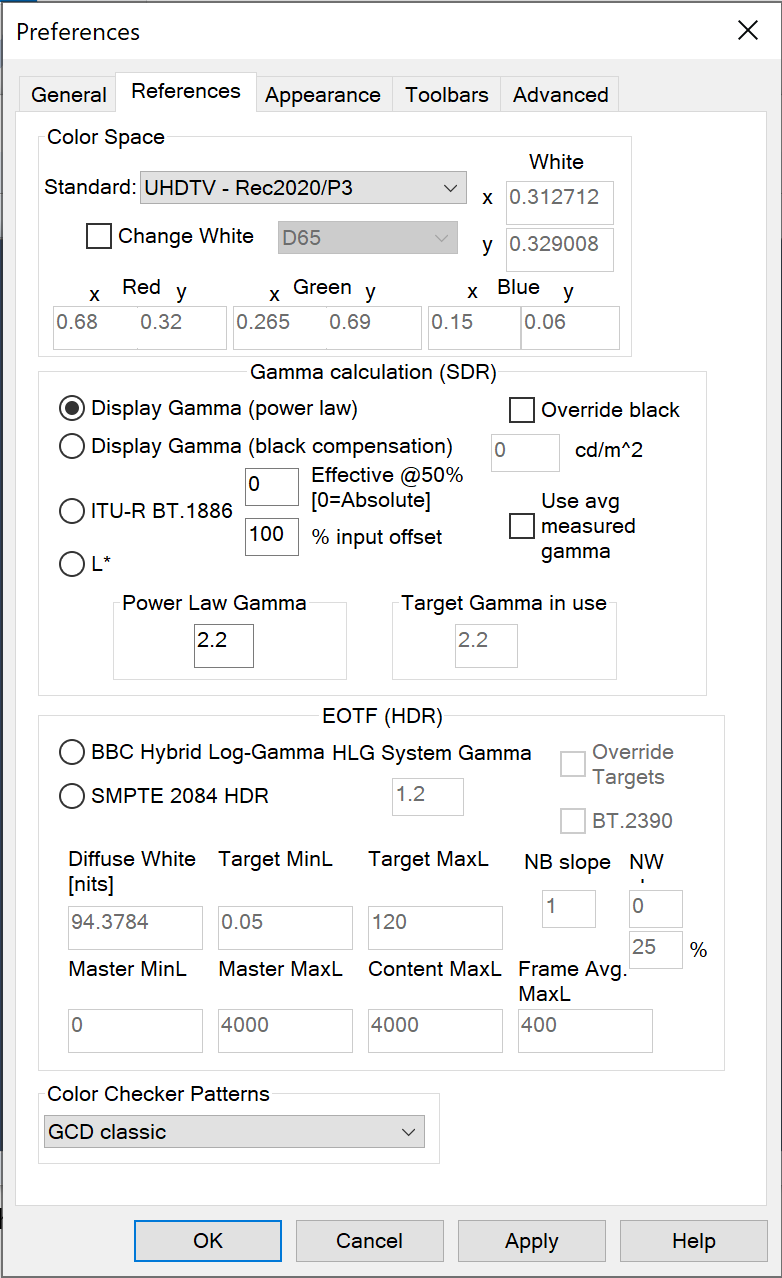Select SMPTE 2084 HDR EOTF

pyautogui.click(x=71, y=796)
